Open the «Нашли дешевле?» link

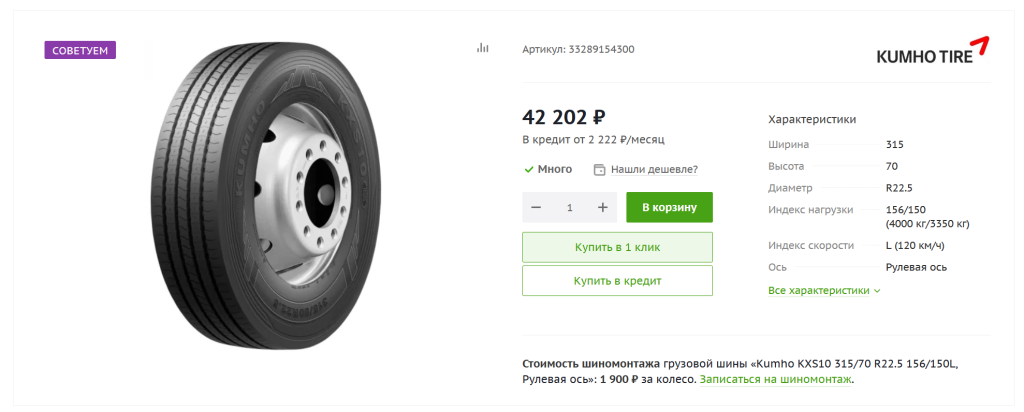click(654, 169)
